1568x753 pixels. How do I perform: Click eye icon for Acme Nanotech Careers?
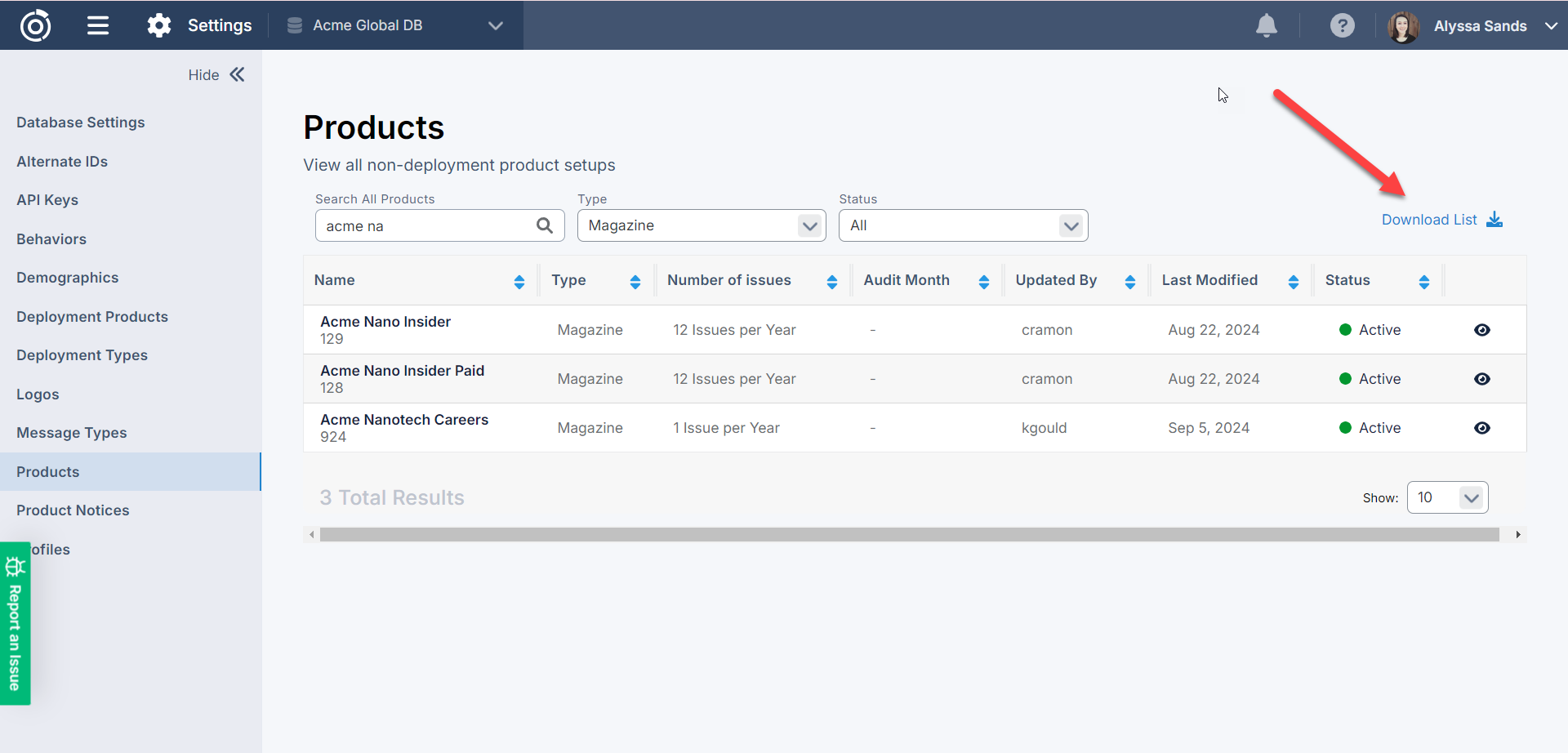[x=1481, y=428]
